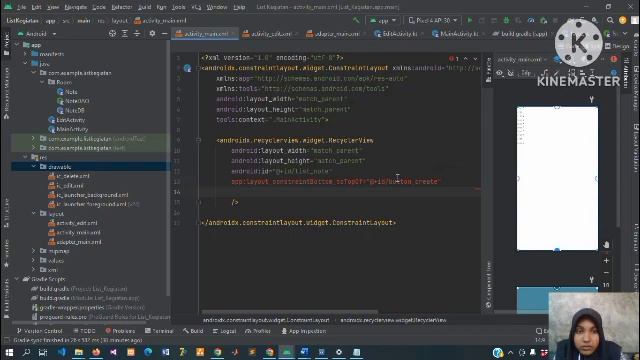Expand the mipmap folder
640x360 pixels.
point(33,251)
